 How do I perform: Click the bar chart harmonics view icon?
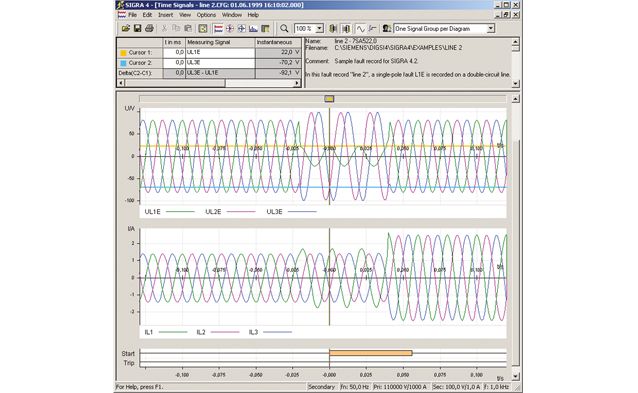(x=253, y=28)
